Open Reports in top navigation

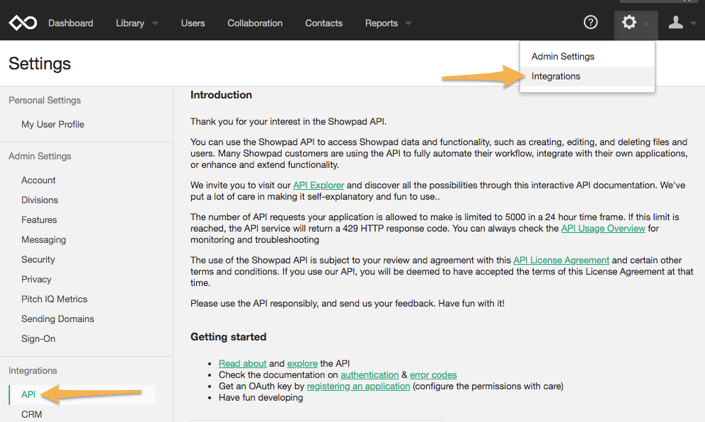[x=381, y=23]
